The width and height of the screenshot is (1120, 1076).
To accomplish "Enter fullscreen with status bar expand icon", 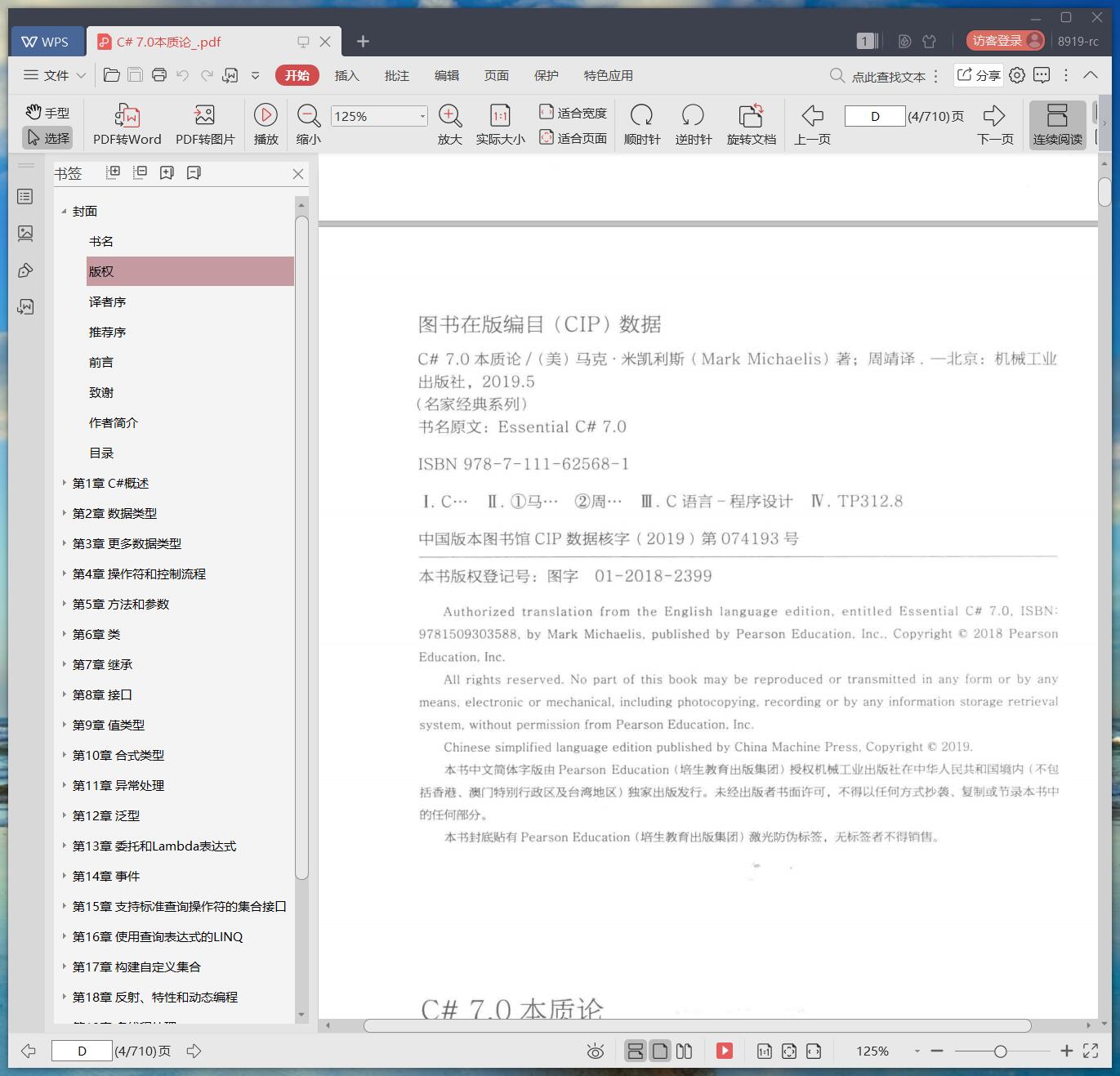I will pyautogui.click(x=1091, y=1051).
